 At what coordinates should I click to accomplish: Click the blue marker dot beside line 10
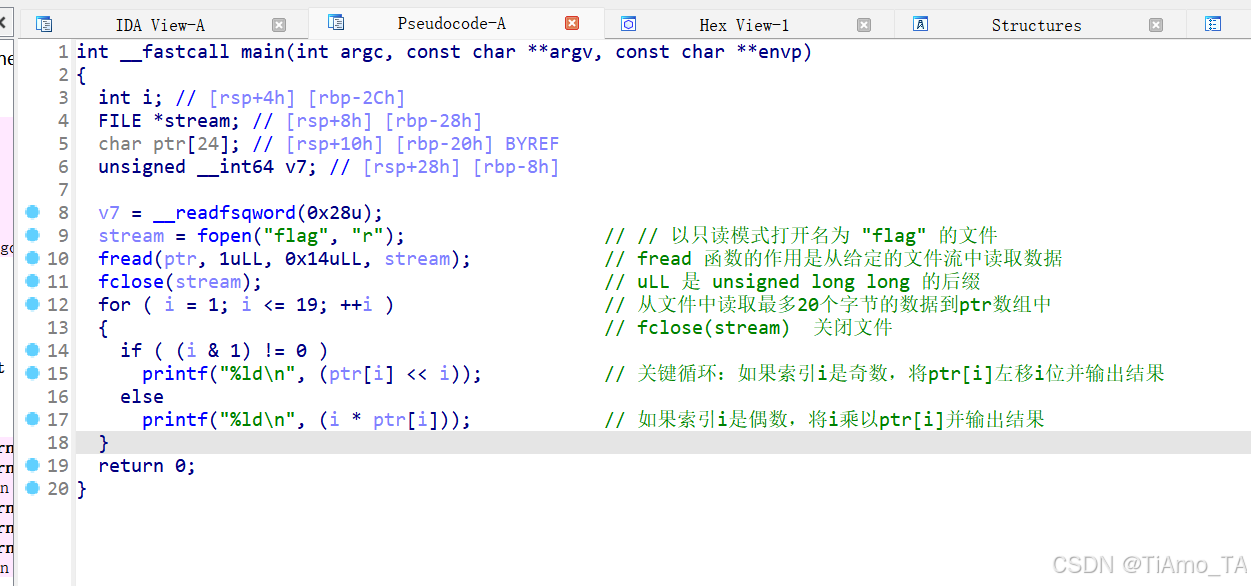pyautogui.click(x=32, y=258)
